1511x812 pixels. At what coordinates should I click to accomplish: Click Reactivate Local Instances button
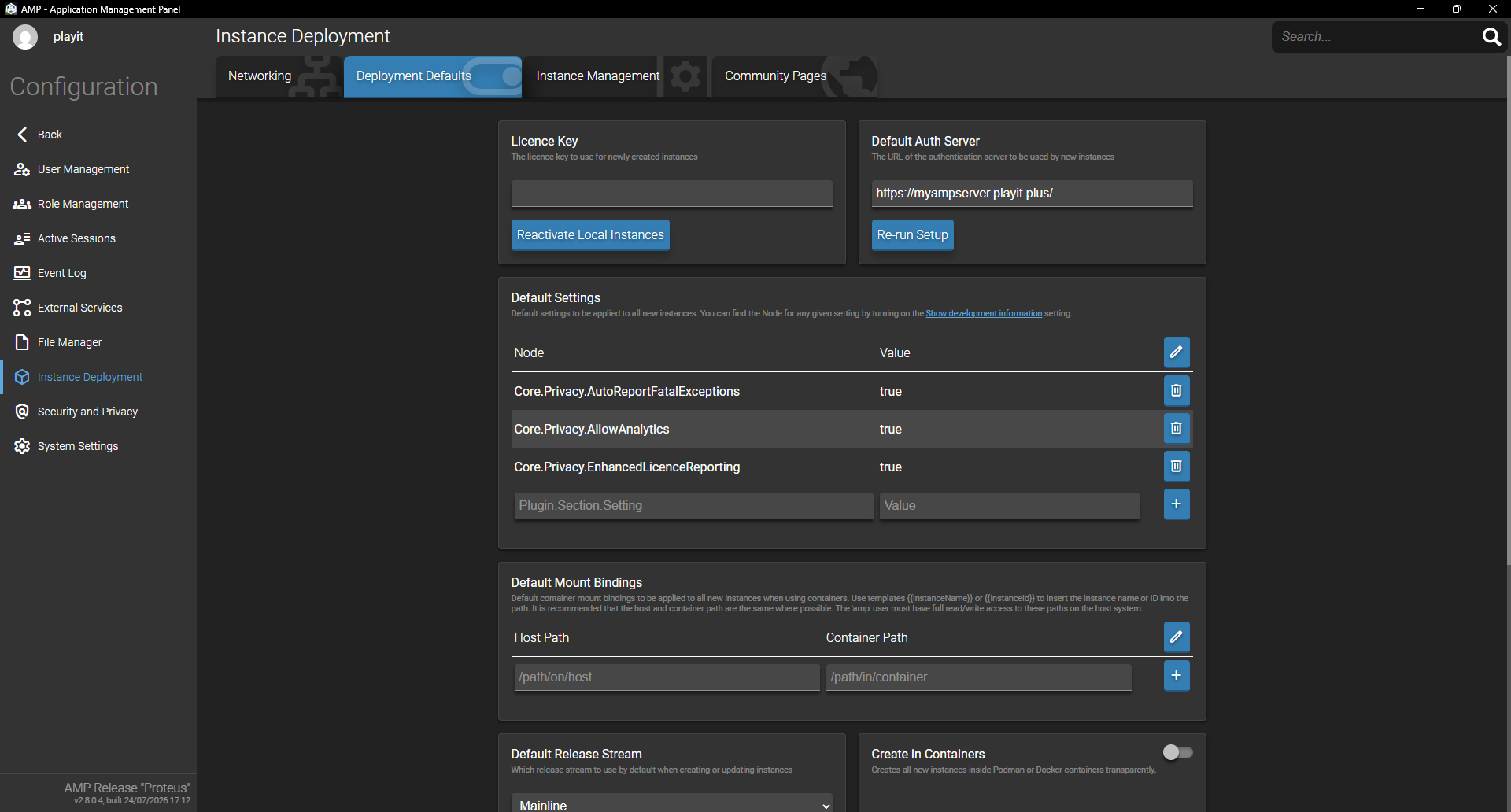click(x=590, y=235)
